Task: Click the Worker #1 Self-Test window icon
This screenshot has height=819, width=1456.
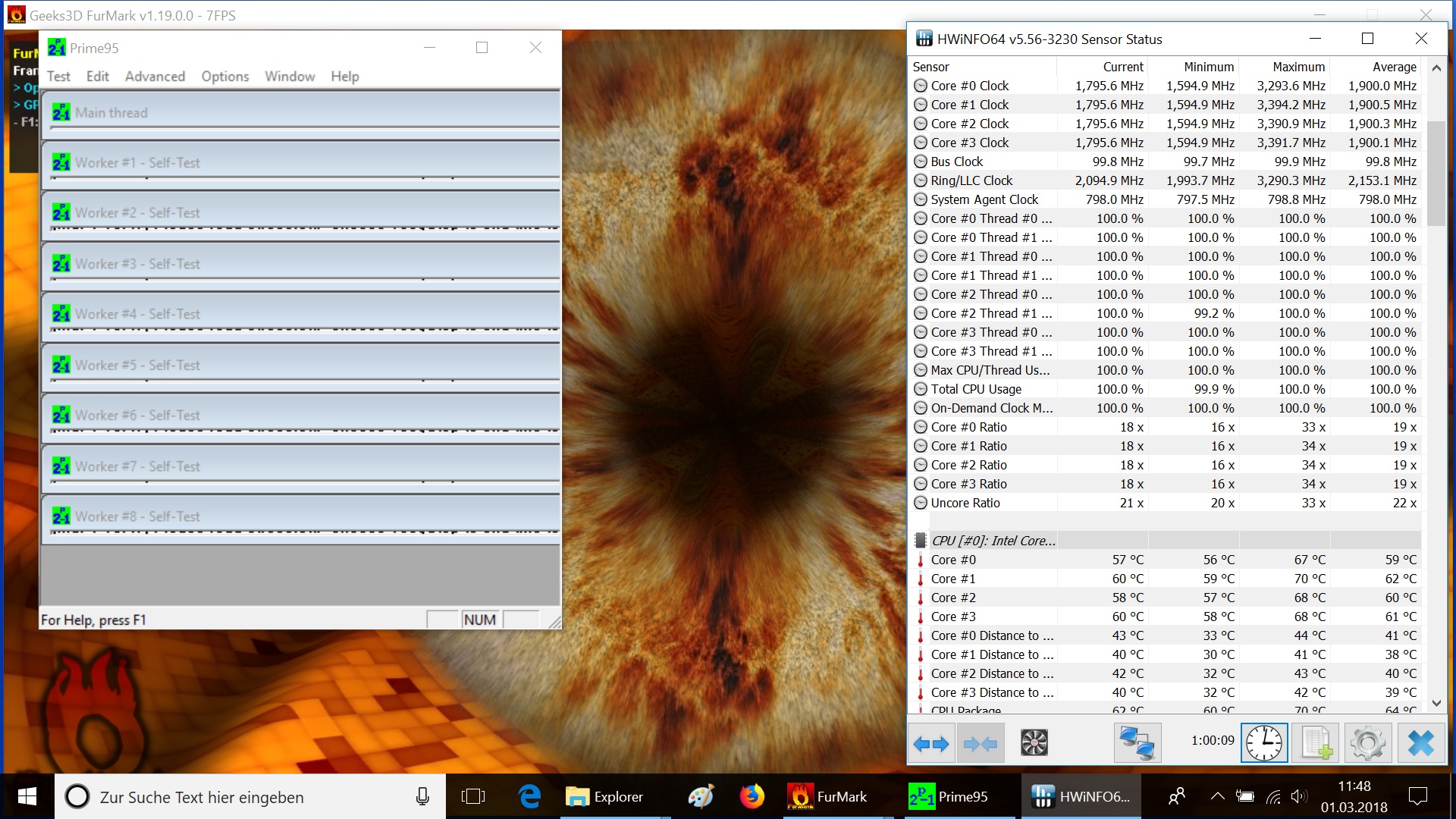Action: click(61, 163)
